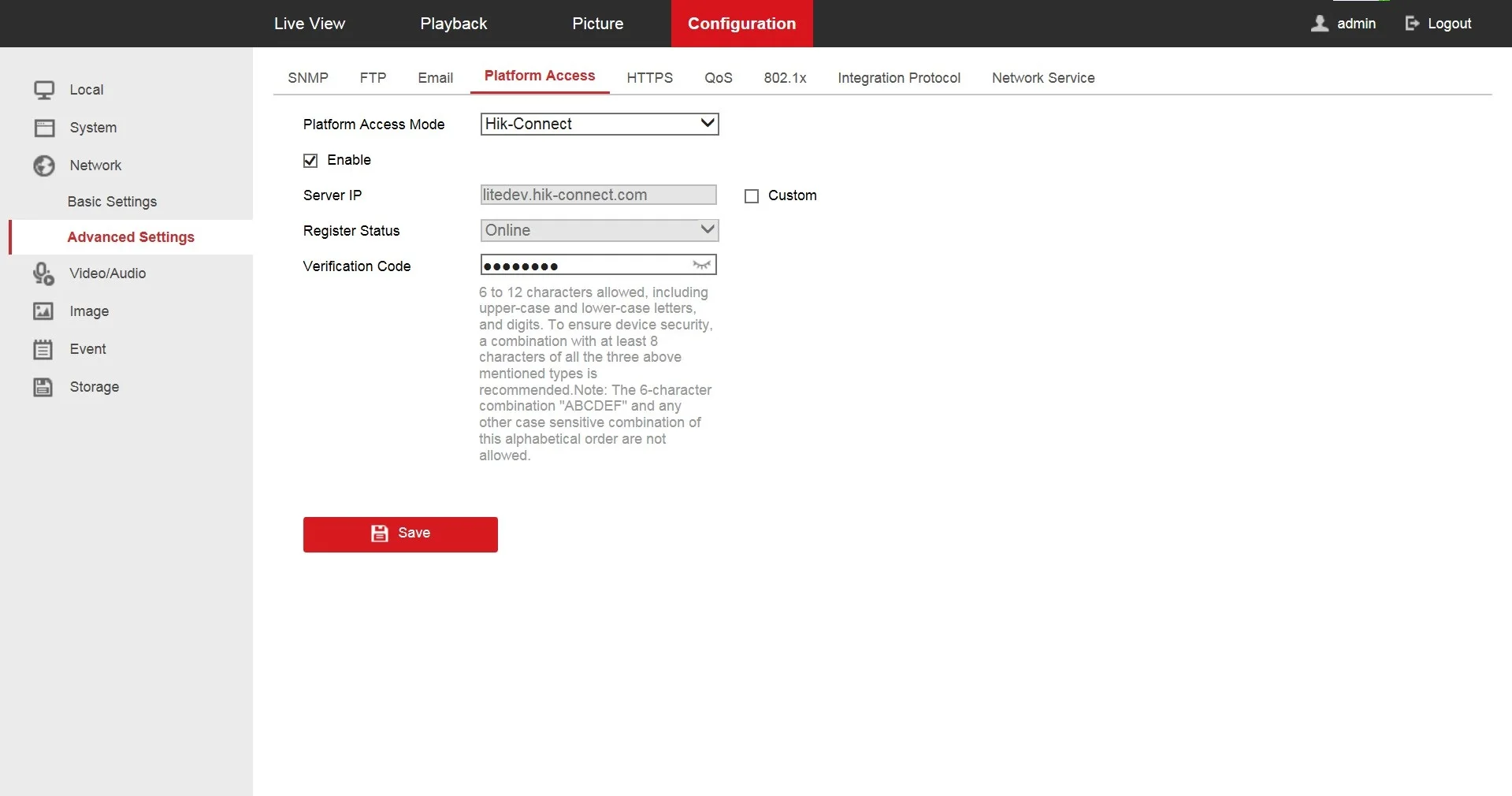Click the Server IP field

pyautogui.click(x=599, y=195)
